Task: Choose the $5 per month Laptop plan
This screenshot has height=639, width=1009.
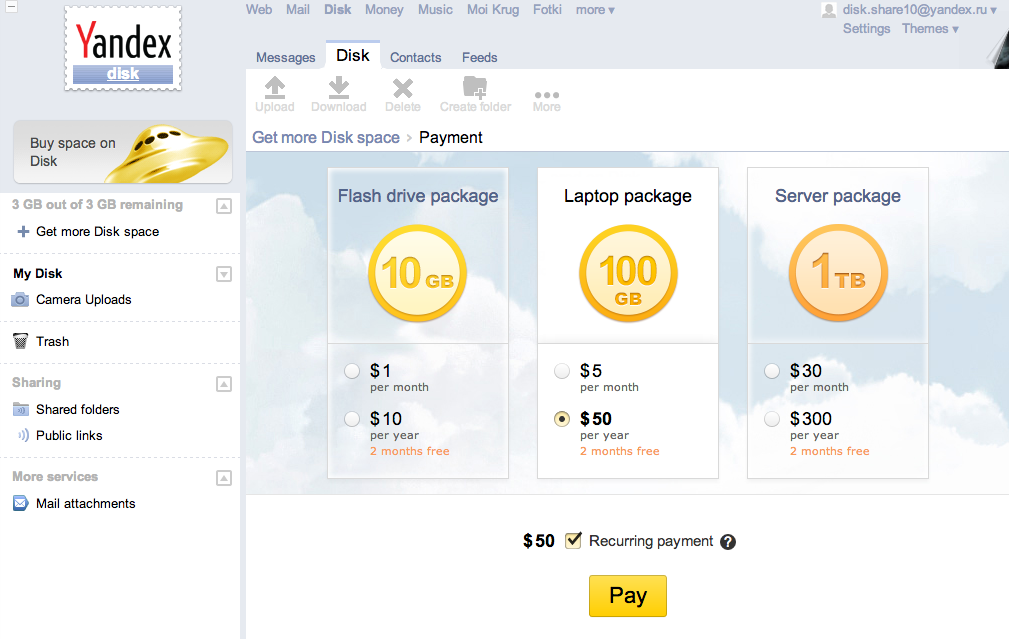Action: point(562,371)
